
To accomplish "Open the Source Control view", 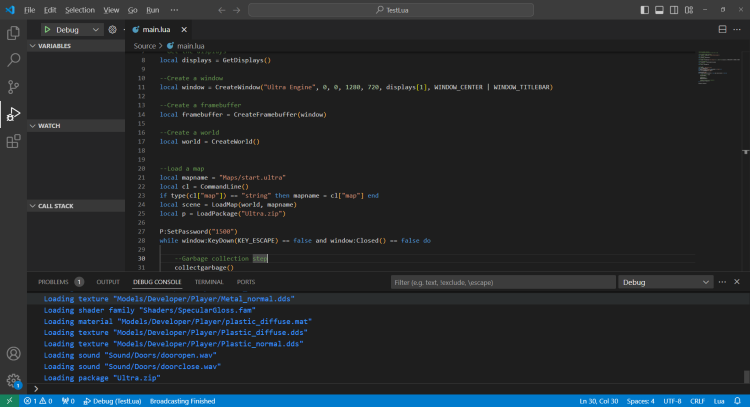I will tap(14, 87).
